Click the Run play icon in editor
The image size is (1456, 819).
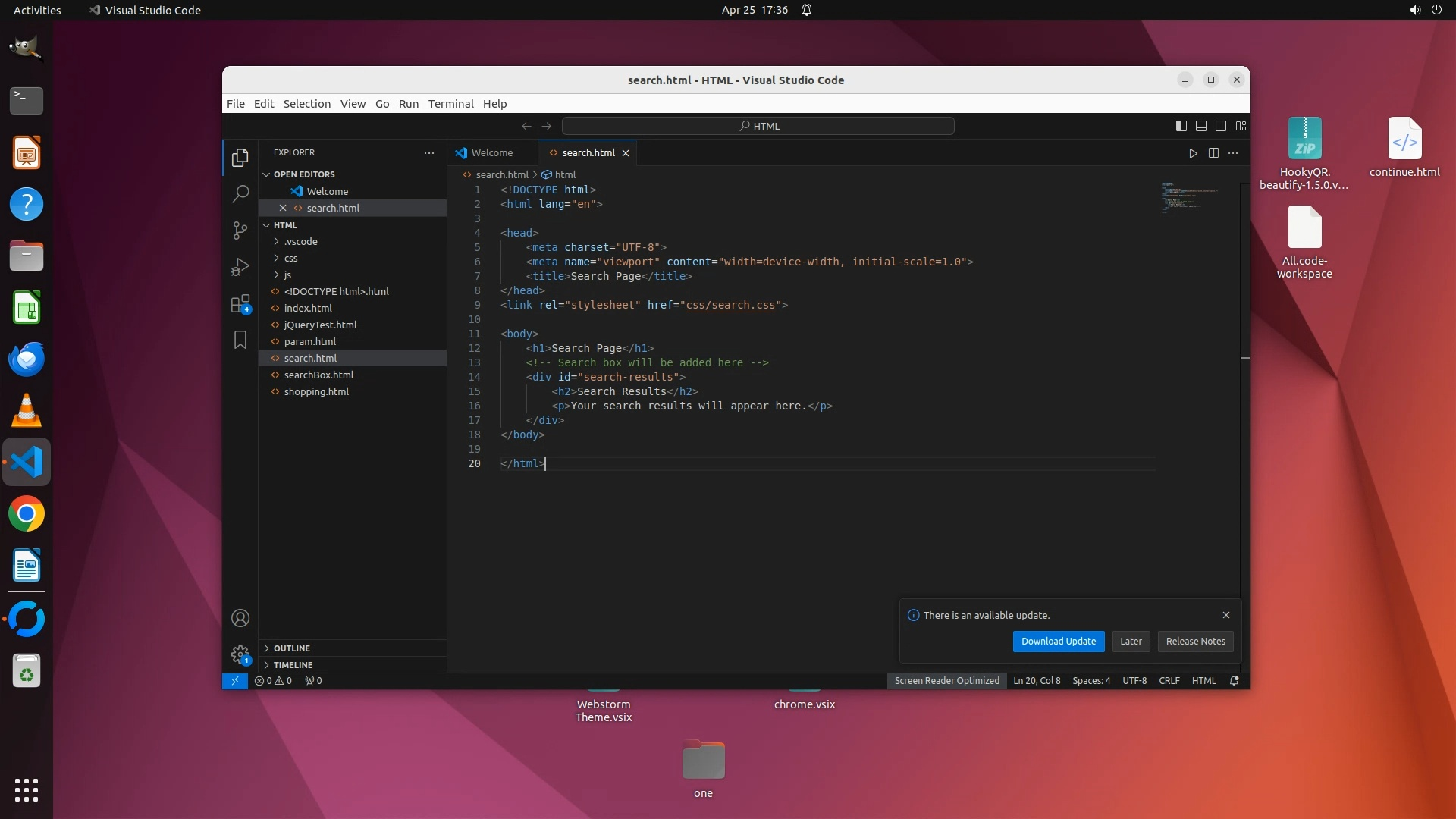point(1193,153)
